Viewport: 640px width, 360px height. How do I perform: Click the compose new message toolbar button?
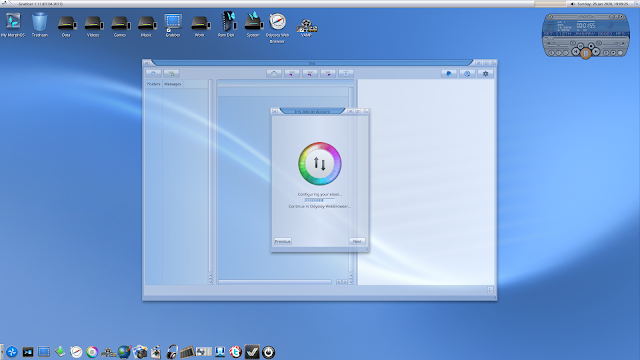pyautogui.click(x=171, y=73)
